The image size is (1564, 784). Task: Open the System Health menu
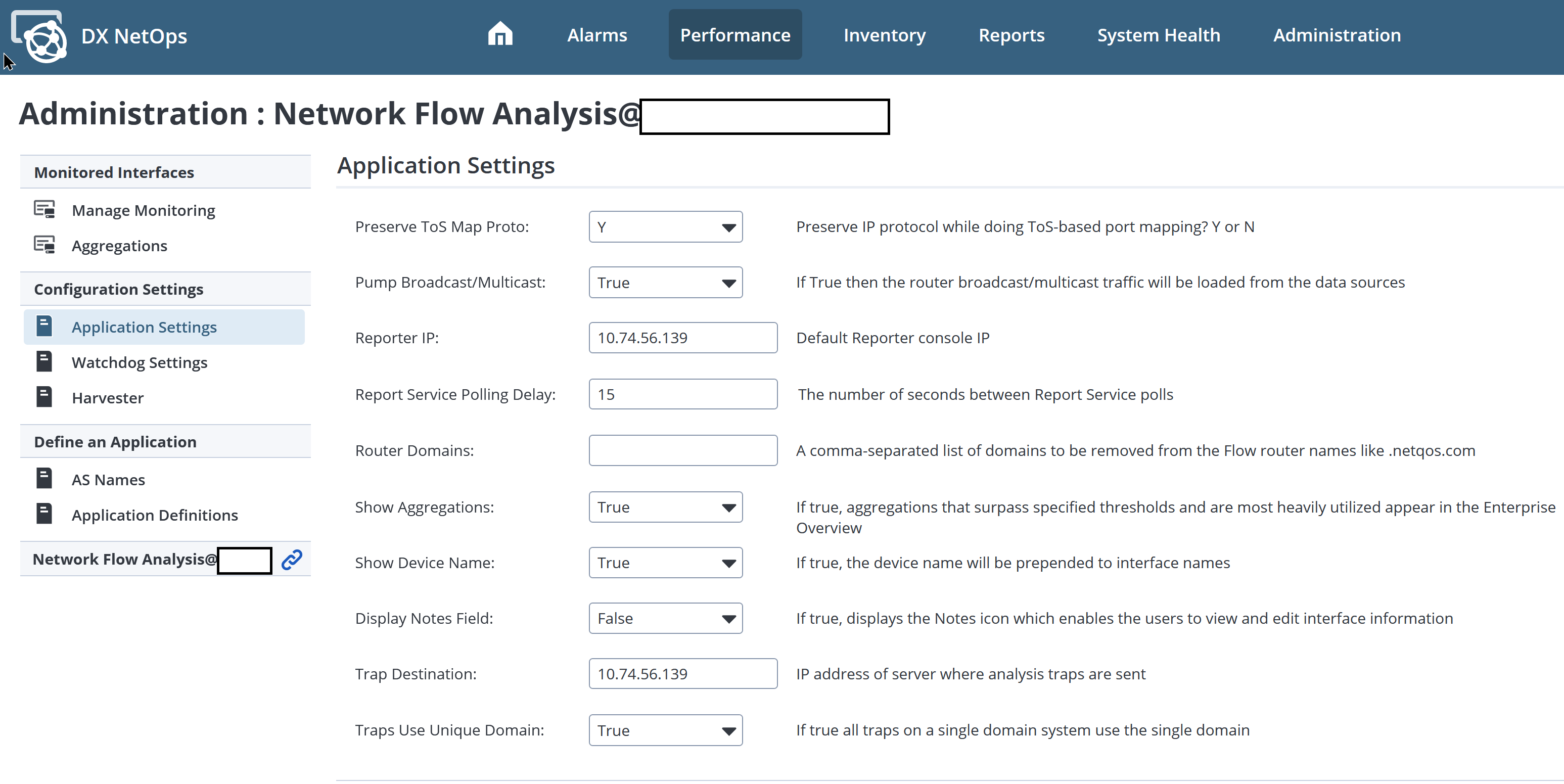tap(1158, 35)
